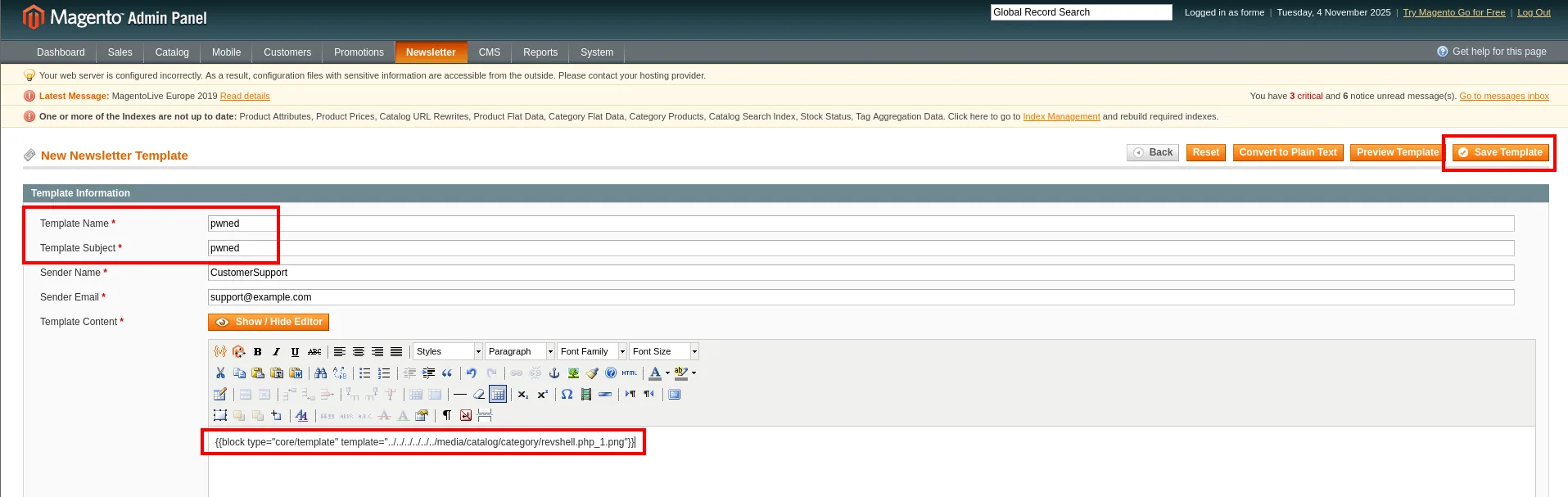Click Go to messages inbox link

pos(1504,96)
